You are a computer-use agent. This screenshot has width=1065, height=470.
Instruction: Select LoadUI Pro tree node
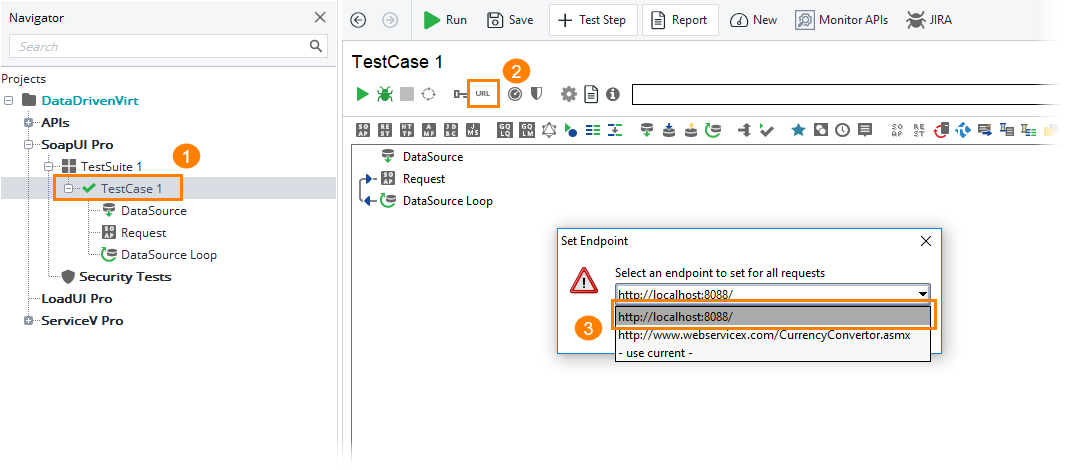click(77, 298)
